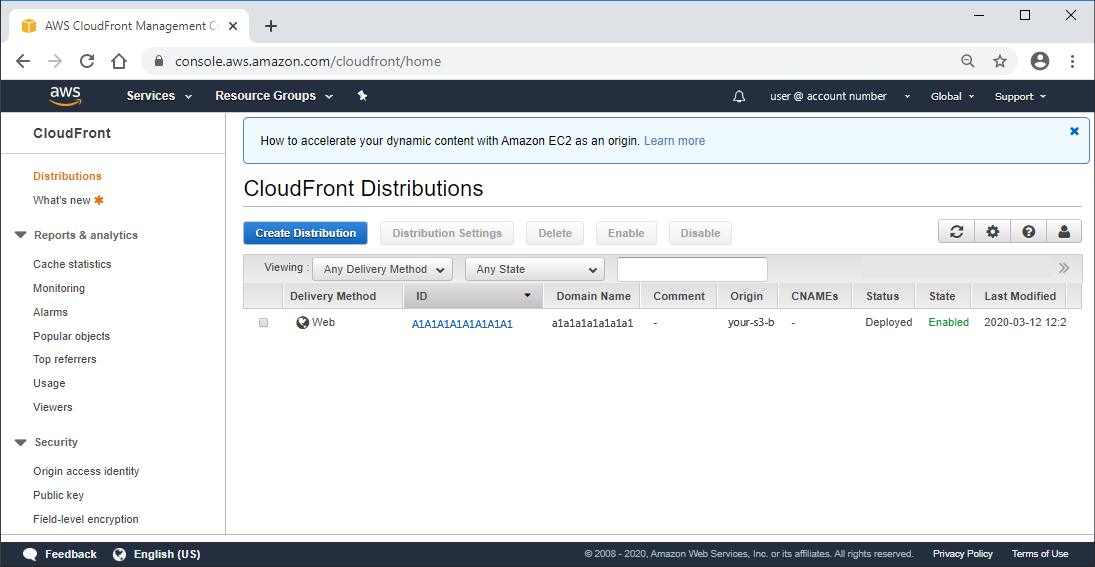
Task: Bookmark this page with star icon
Action: [1000, 61]
